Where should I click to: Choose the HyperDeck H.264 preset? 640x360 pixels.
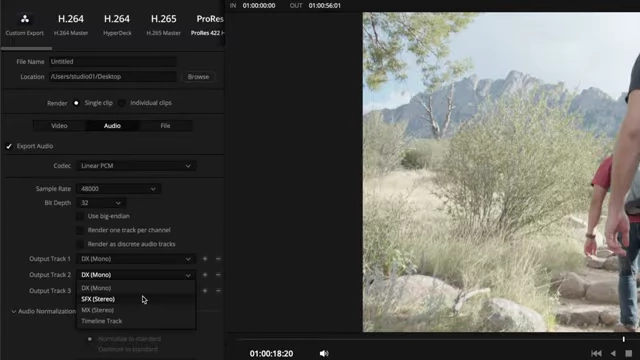117,24
